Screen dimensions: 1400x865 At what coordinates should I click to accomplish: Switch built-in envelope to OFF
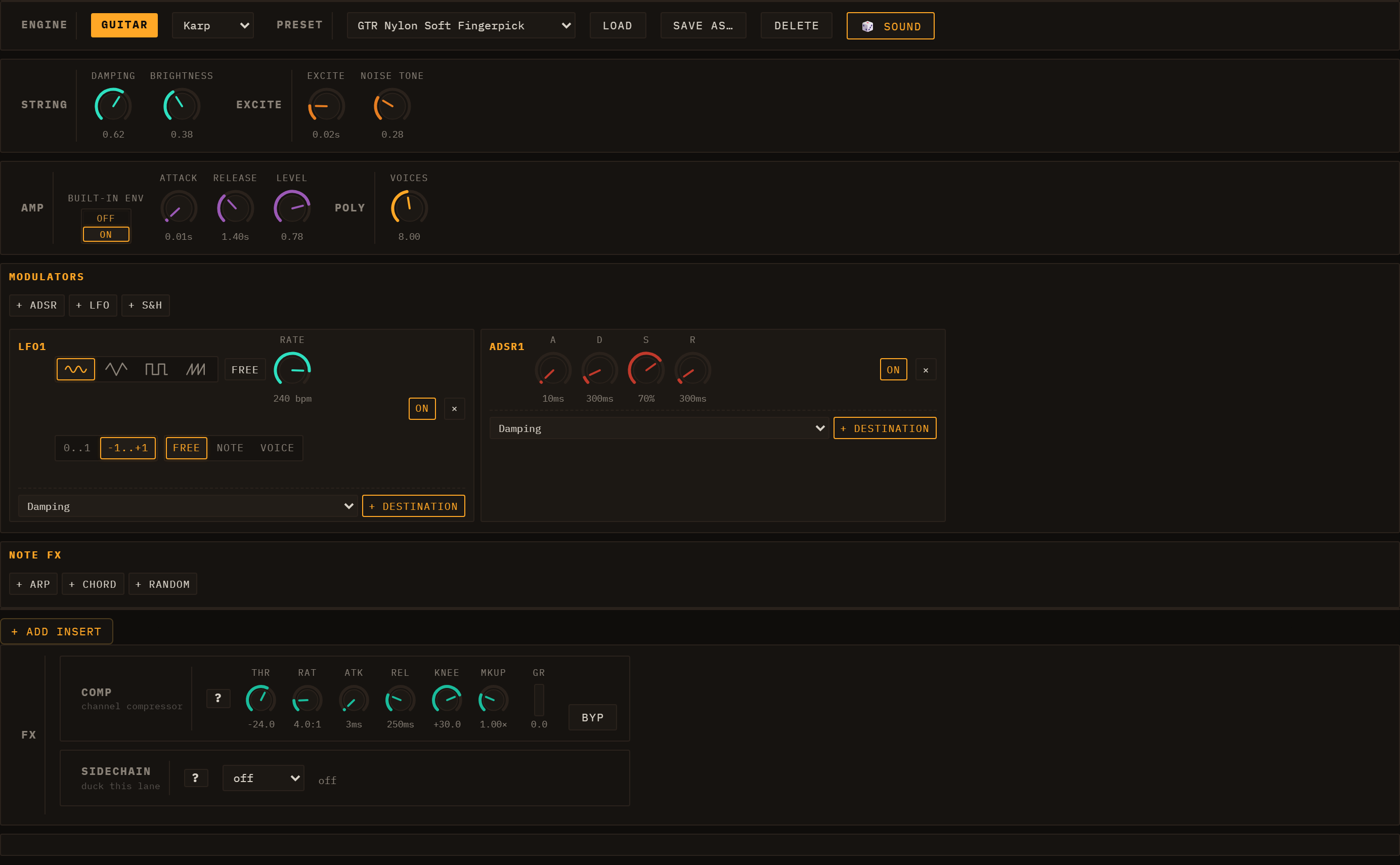click(x=106, y=219)
